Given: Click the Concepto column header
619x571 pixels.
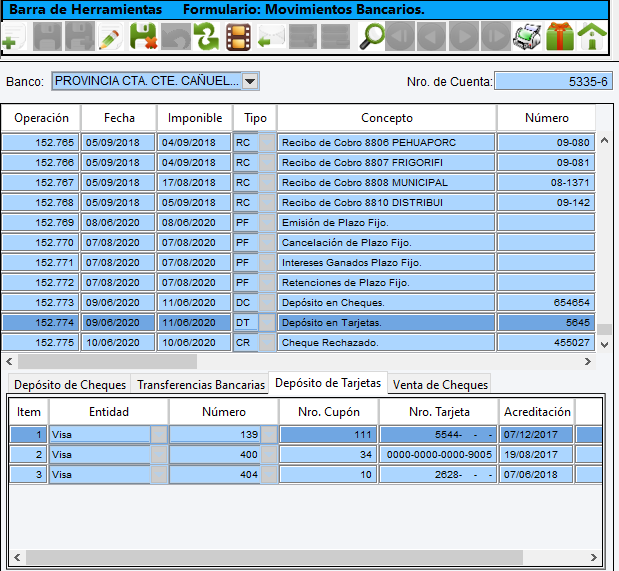Looking at the screenshot, I should 386,118.
